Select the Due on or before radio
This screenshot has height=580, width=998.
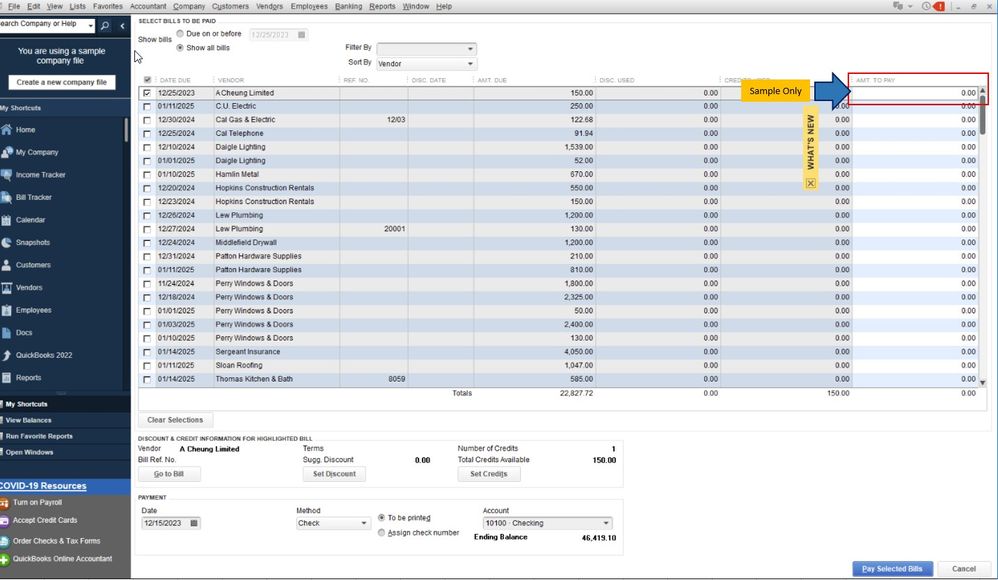180,34
